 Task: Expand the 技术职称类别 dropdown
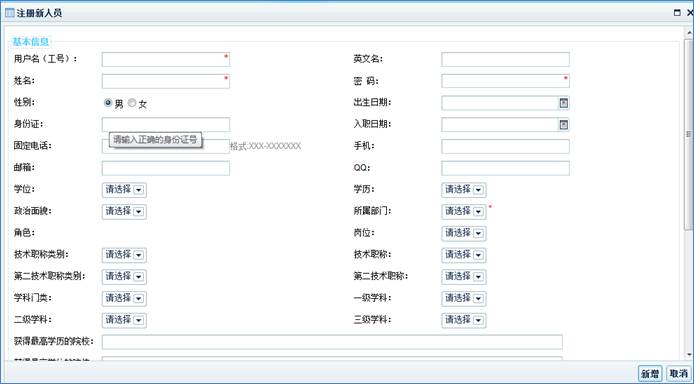[x=124, y=255]
